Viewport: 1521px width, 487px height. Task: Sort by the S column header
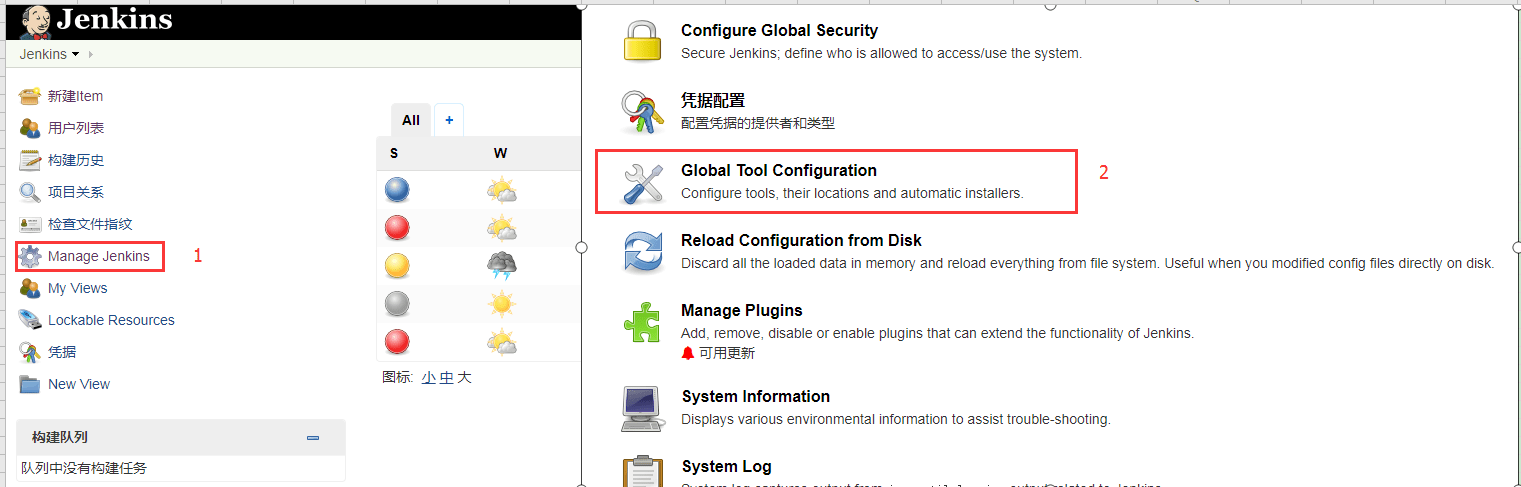point(394,153)
